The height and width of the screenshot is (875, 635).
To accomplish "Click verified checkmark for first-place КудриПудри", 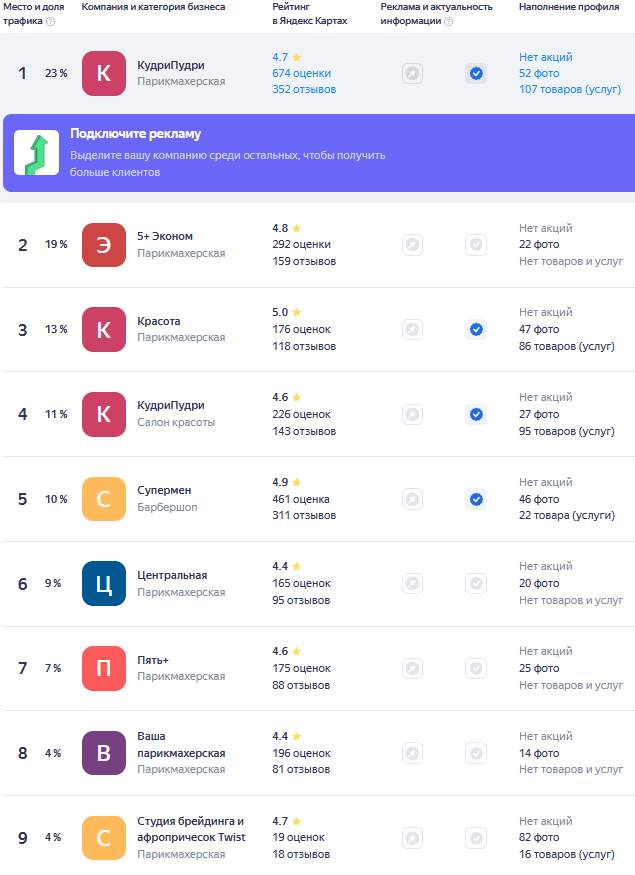I will click(x=476, y=73).
